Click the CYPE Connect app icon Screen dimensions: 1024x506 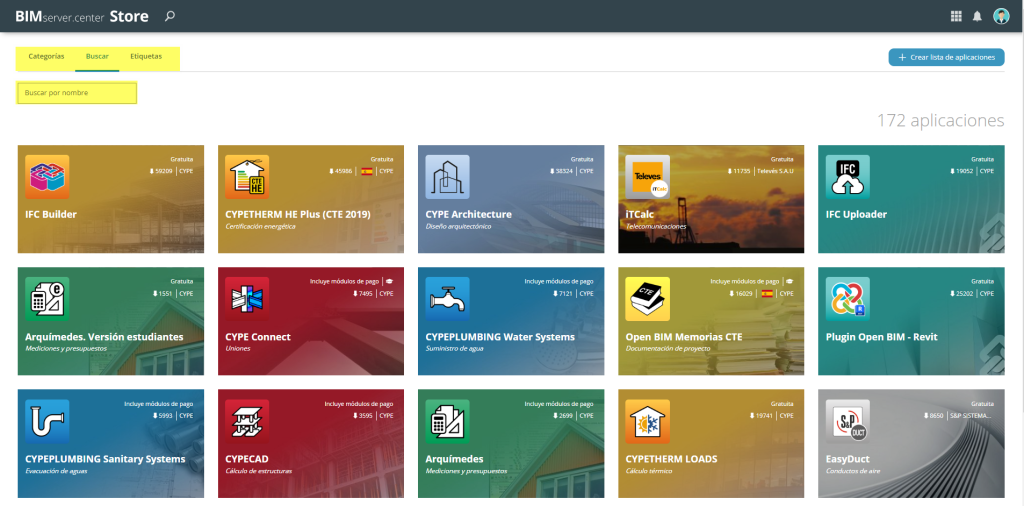click(x=247, y=299)
